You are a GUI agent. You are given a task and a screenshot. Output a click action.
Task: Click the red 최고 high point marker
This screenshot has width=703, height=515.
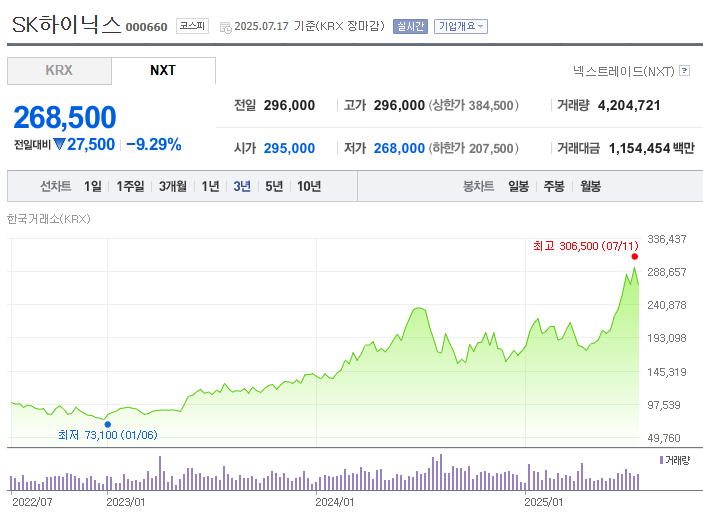click(x=634, y=256)
